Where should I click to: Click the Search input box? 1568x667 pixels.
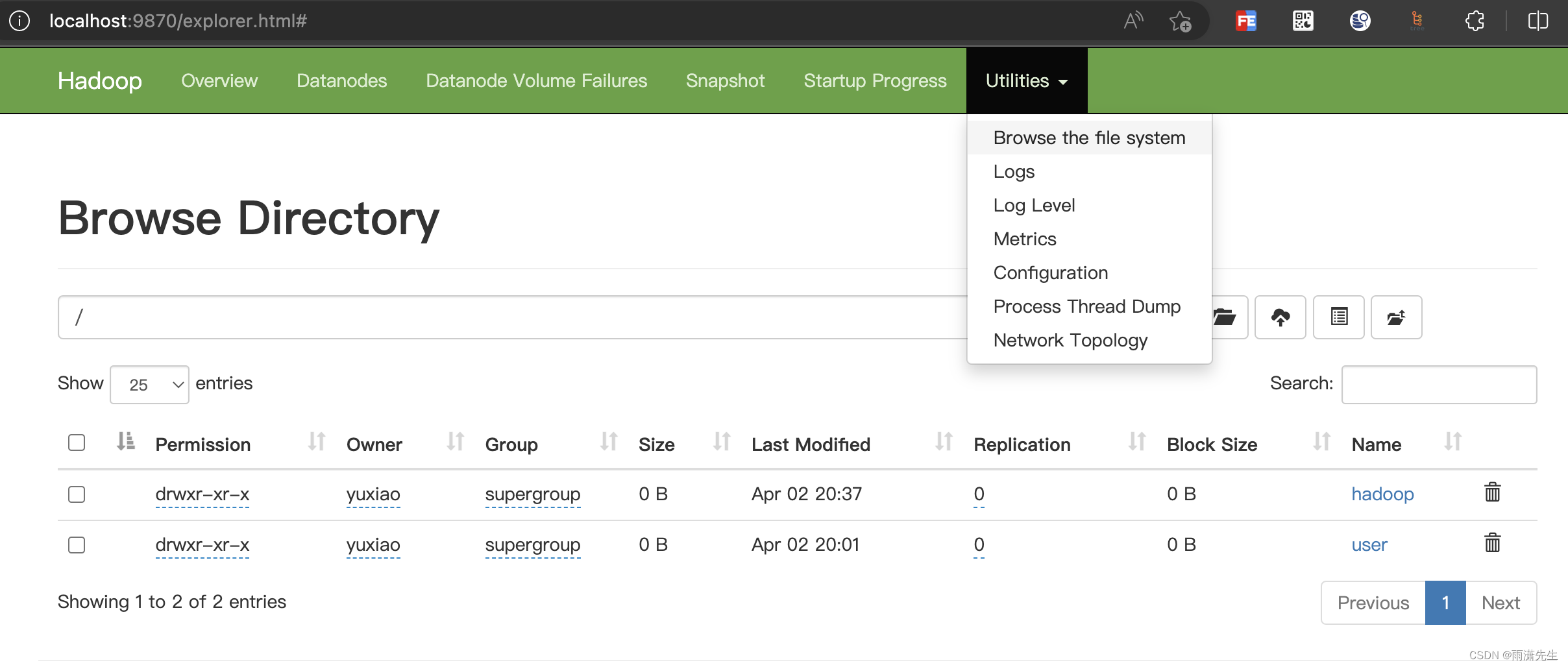point(1439,384)
